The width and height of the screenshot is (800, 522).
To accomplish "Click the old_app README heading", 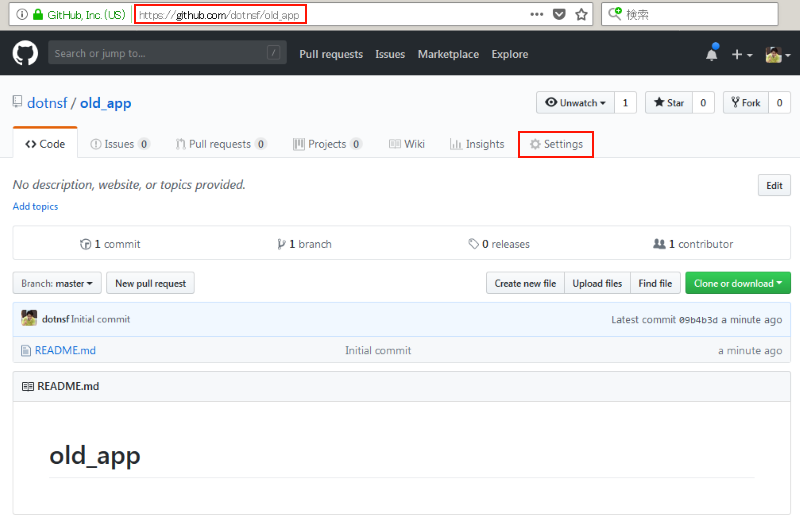I will [x=95, y=455].
